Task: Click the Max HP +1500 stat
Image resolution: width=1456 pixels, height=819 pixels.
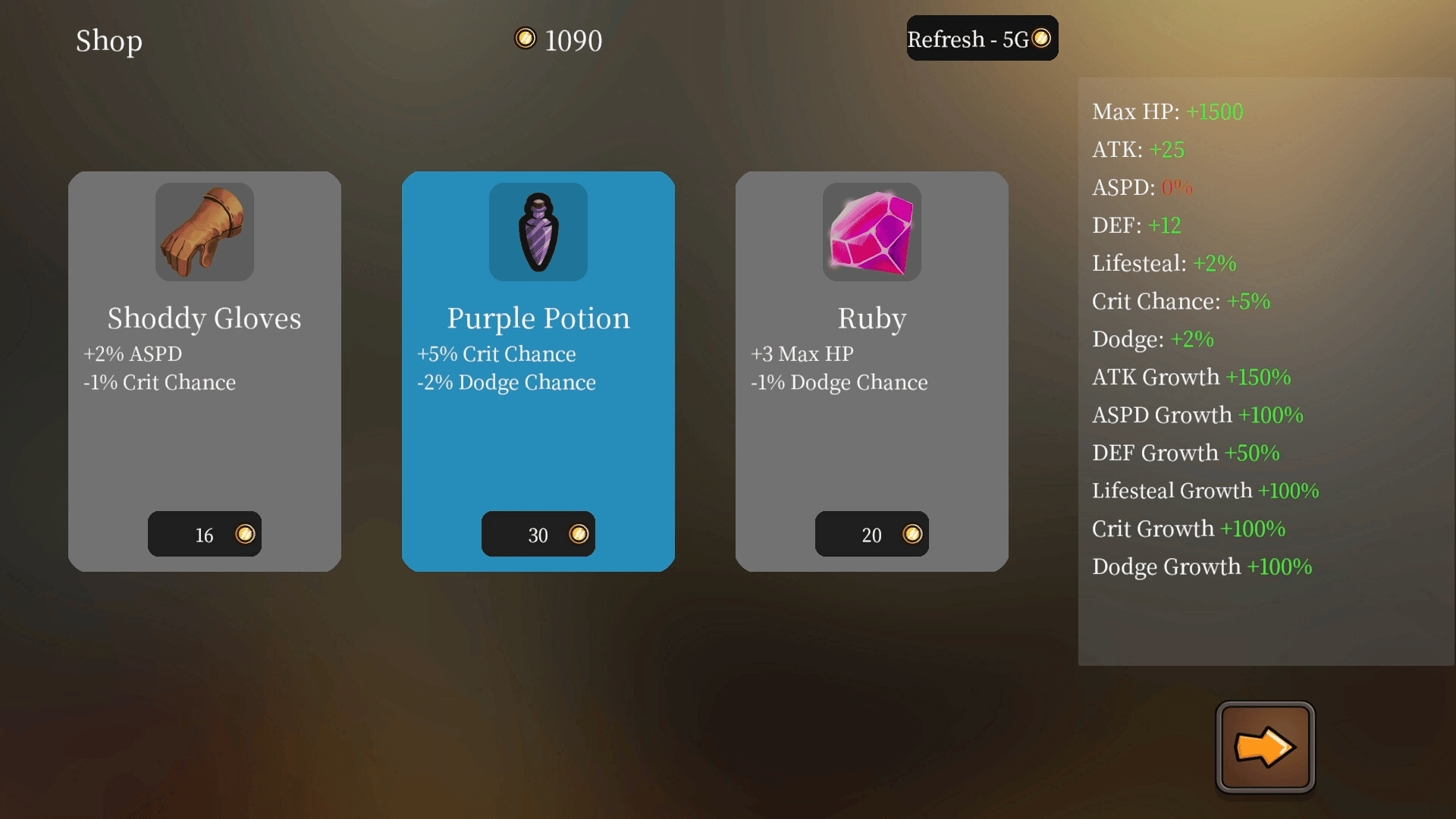Action: pos(1167,111)
